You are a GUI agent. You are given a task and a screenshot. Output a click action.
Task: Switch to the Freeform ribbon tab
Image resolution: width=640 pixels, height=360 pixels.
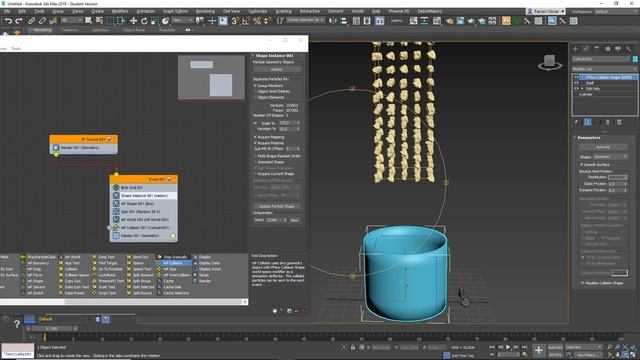click(x=69, y=30)
